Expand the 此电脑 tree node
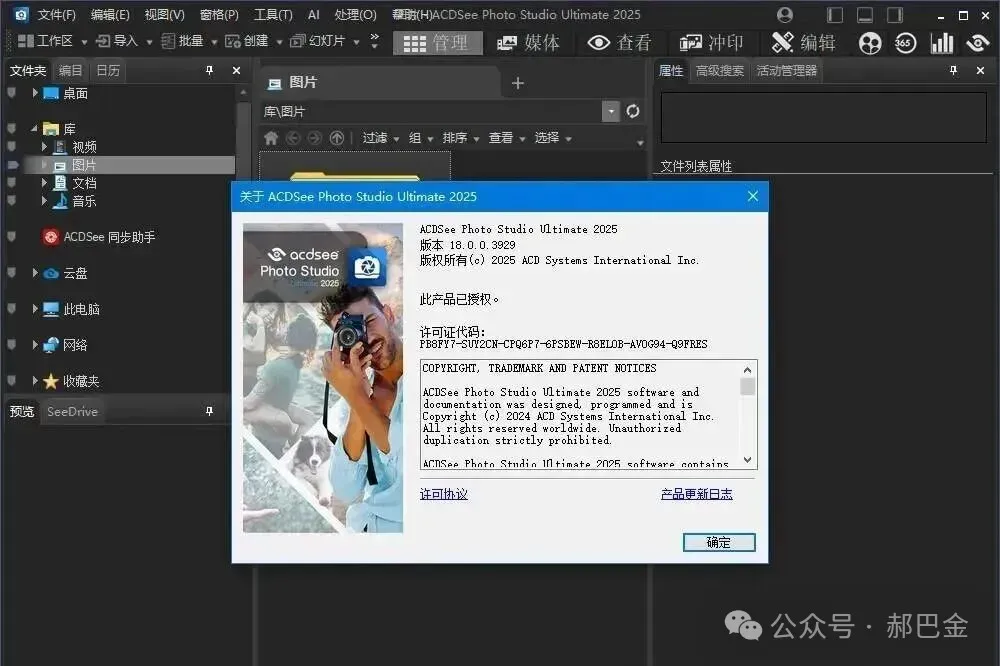 (x=35, y=309)
